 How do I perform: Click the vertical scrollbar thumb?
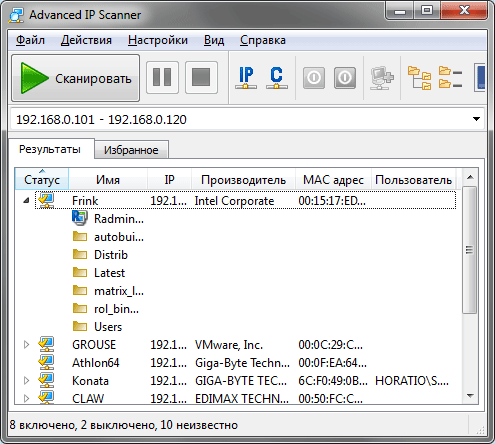[x=470, y=250]
